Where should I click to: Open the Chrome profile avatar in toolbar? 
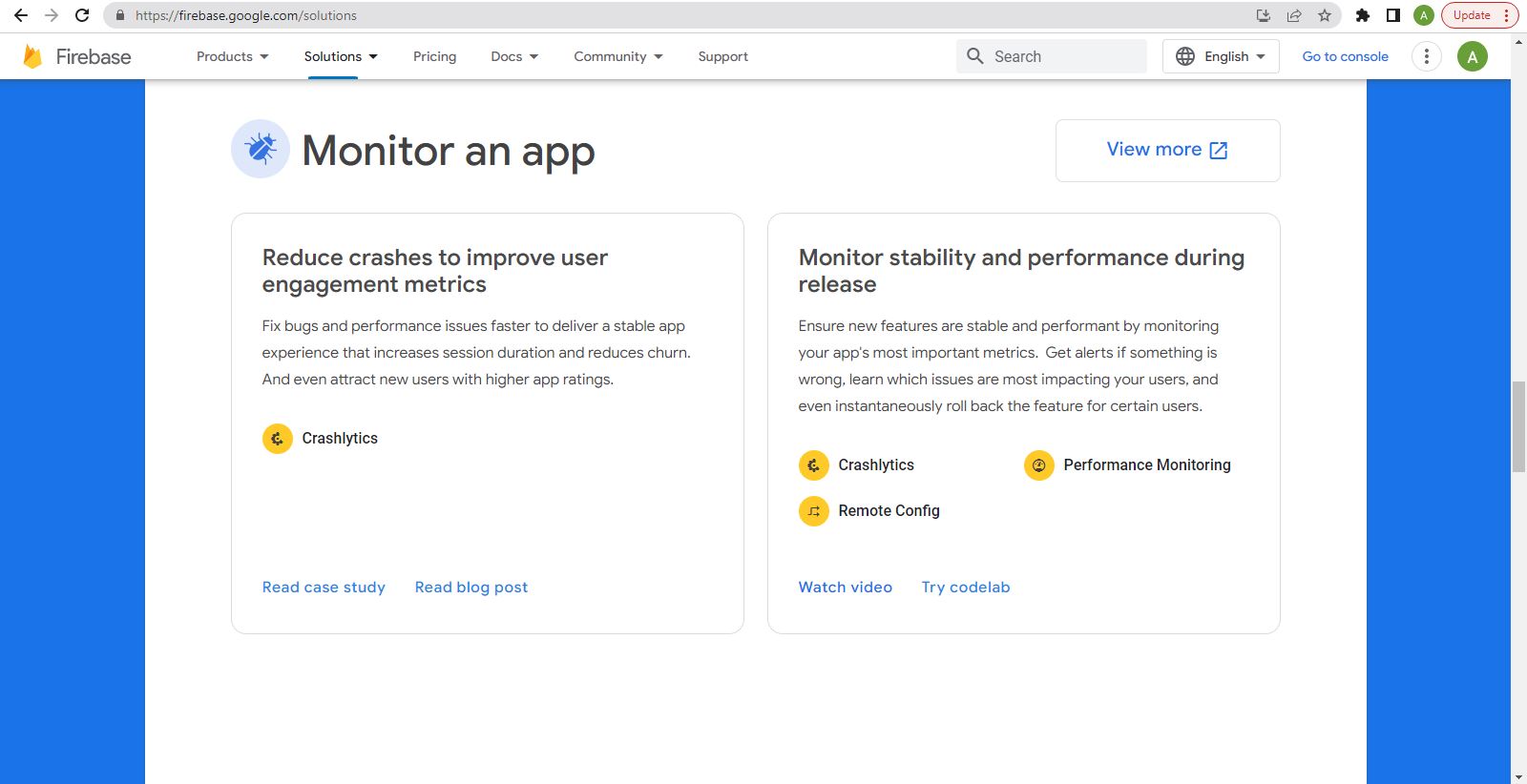pos(1424,15)
